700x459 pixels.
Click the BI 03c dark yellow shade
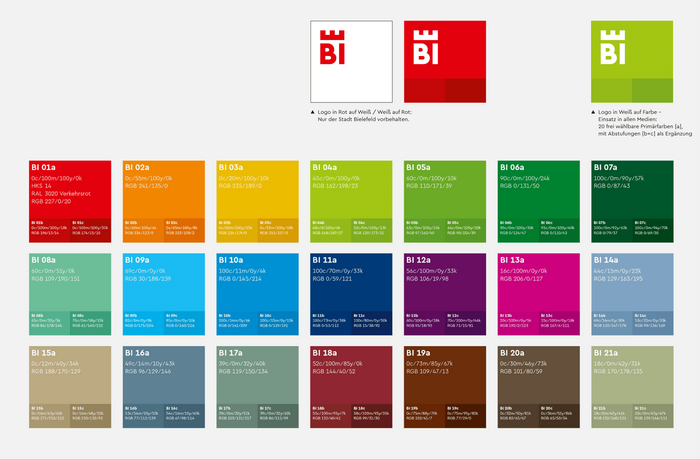(278, 230)
